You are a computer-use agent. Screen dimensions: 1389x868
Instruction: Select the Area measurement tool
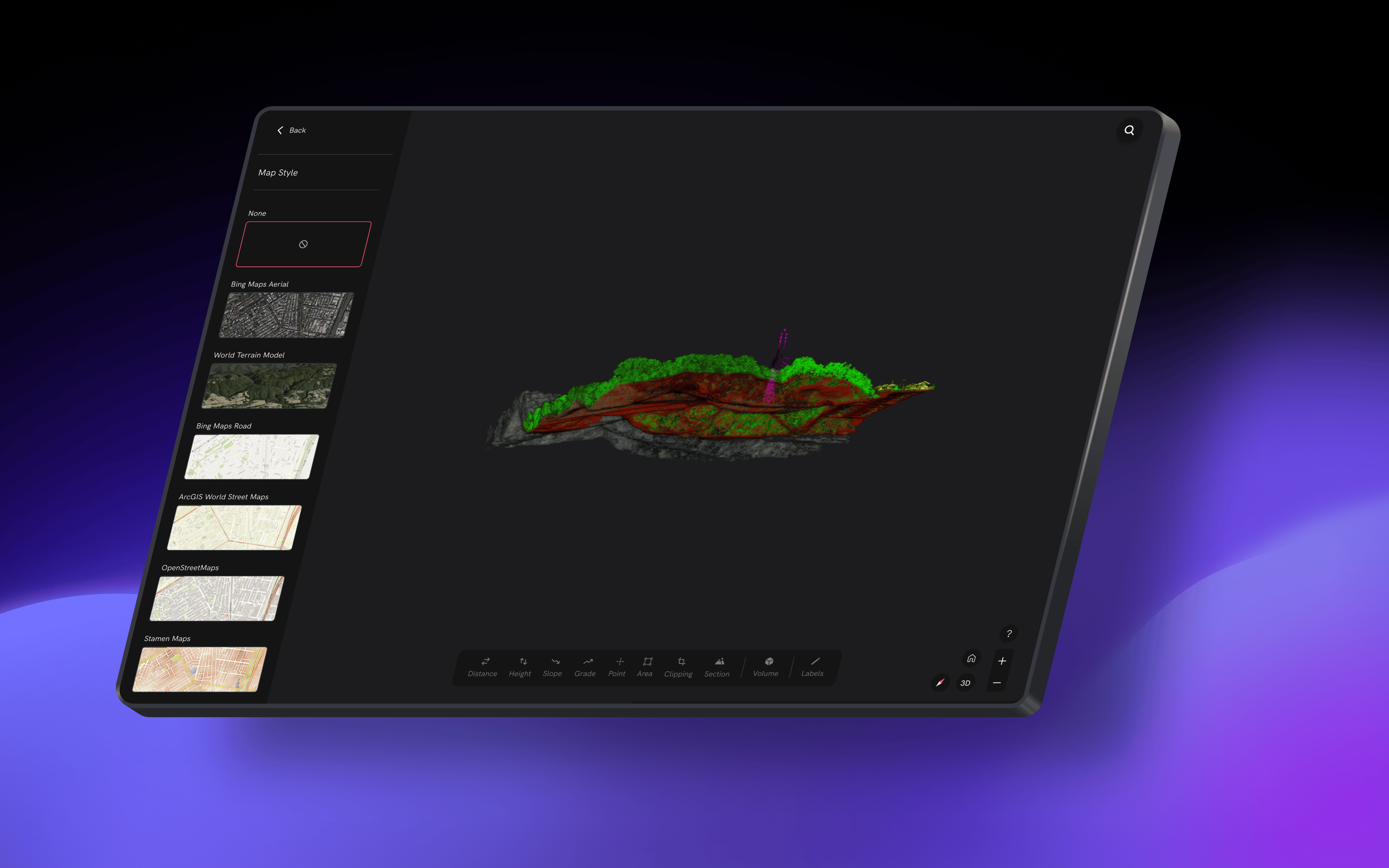[646, 666]
